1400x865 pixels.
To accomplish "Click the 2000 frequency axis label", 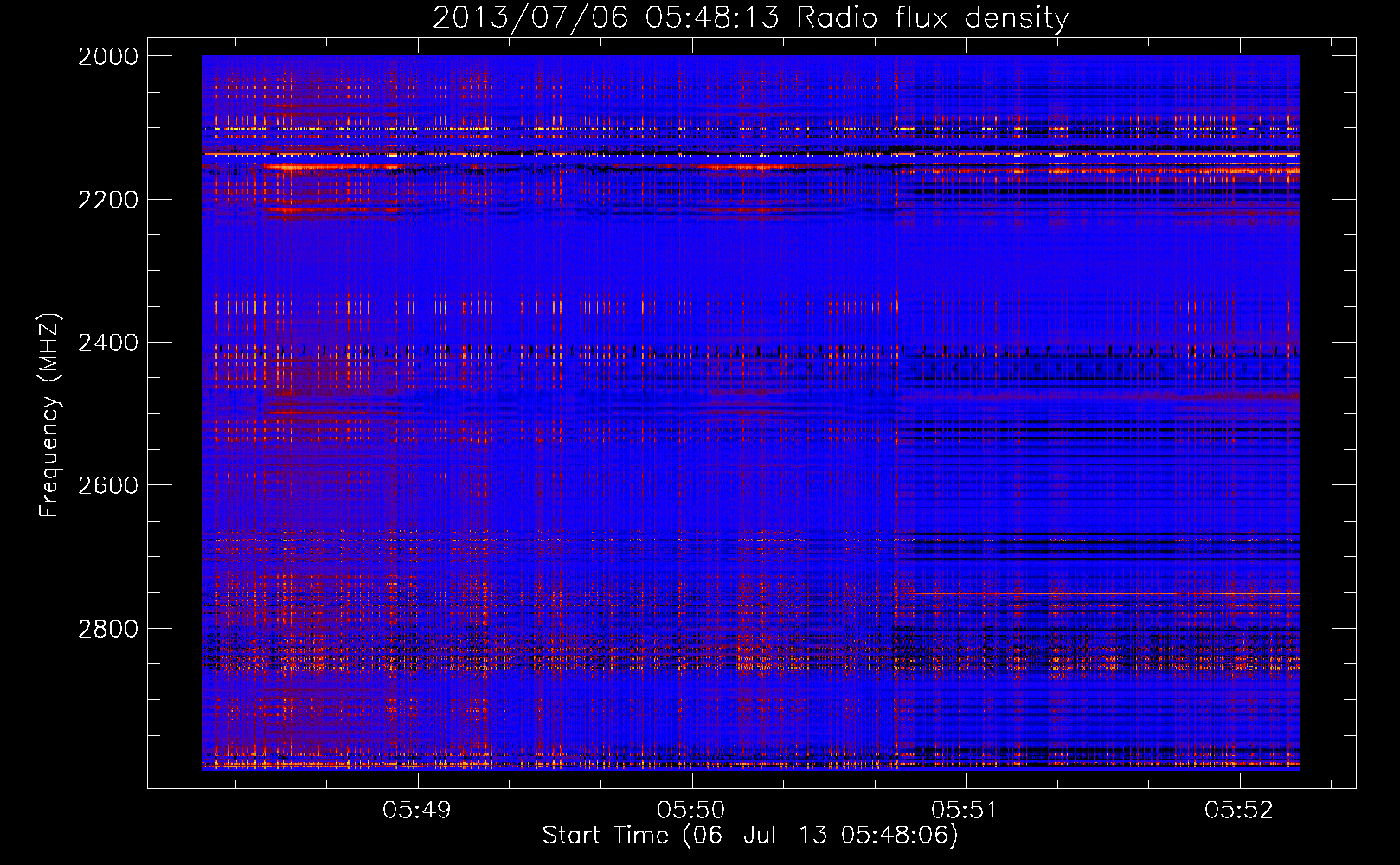I will click(108, 56).
